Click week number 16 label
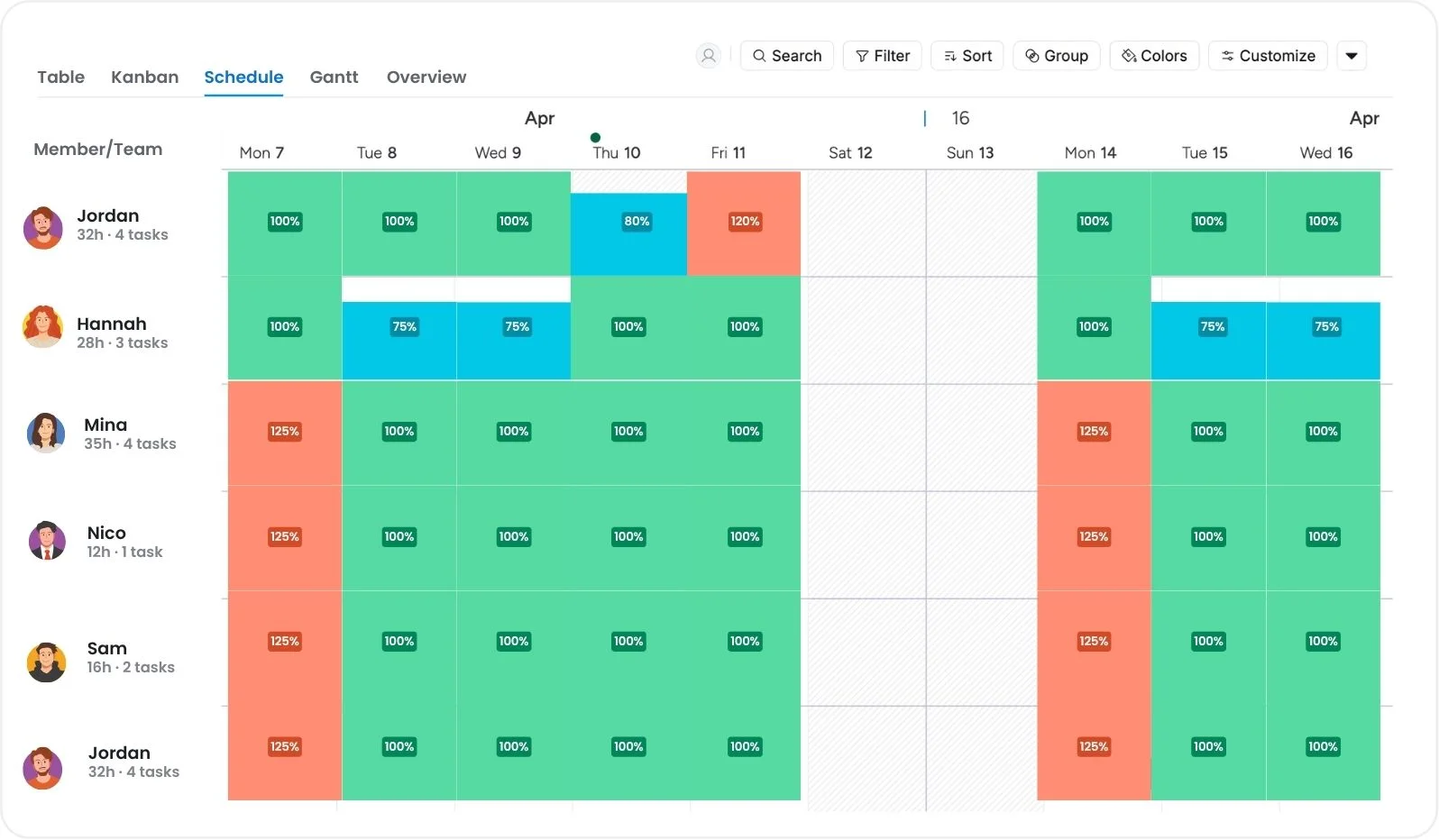1439x840 pixels. (960, 118)
